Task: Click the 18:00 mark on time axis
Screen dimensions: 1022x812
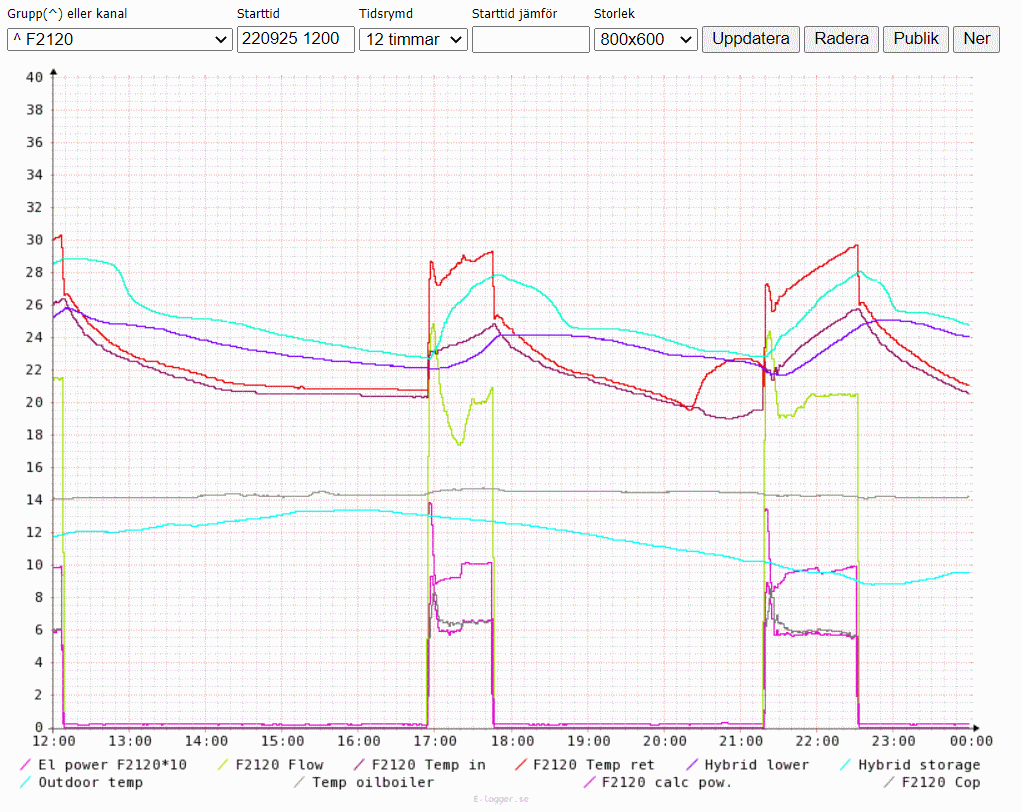Action: pos(512,741)
